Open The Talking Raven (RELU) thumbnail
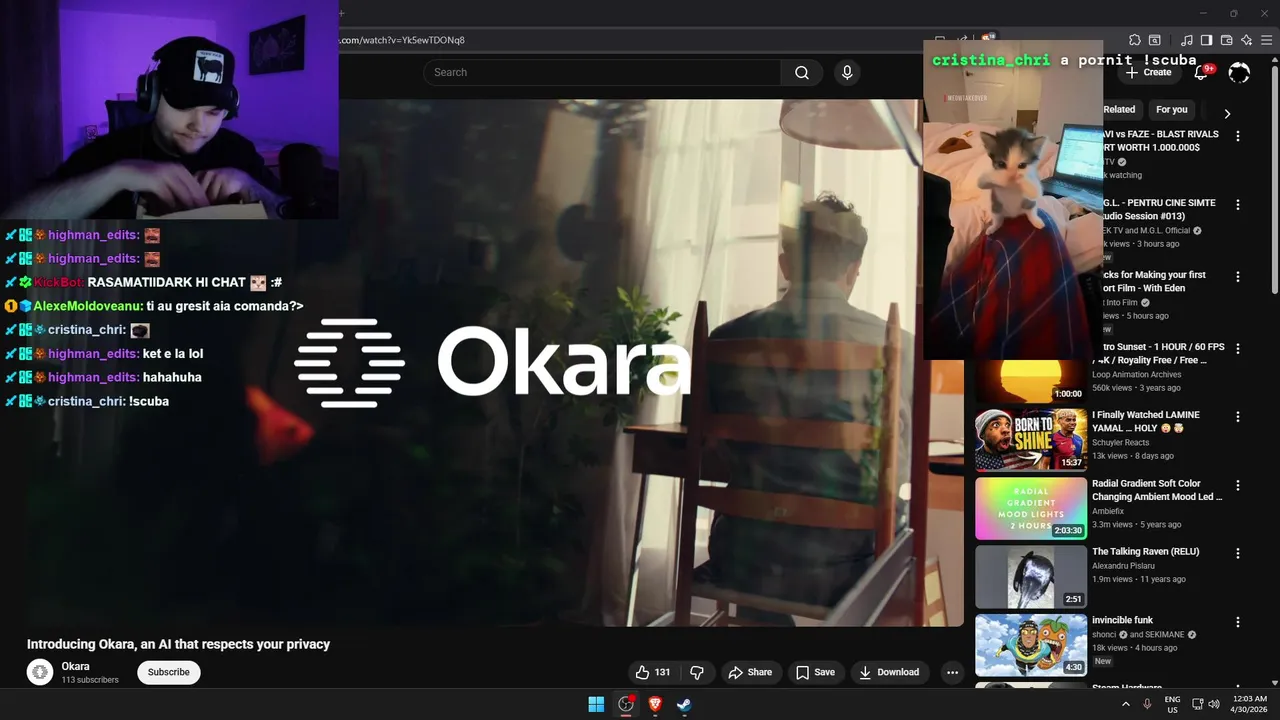 [x=1031, y=576]
